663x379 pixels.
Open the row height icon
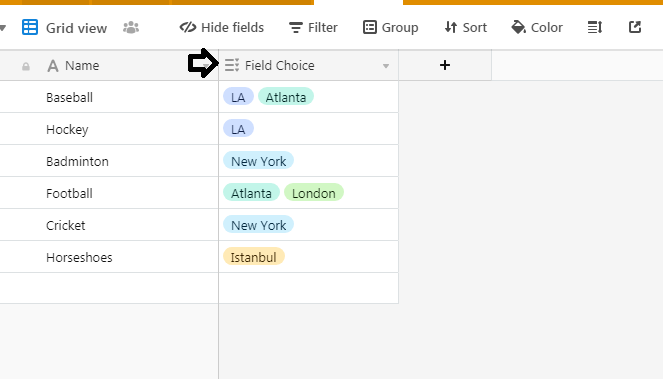(x=595, y=27)
